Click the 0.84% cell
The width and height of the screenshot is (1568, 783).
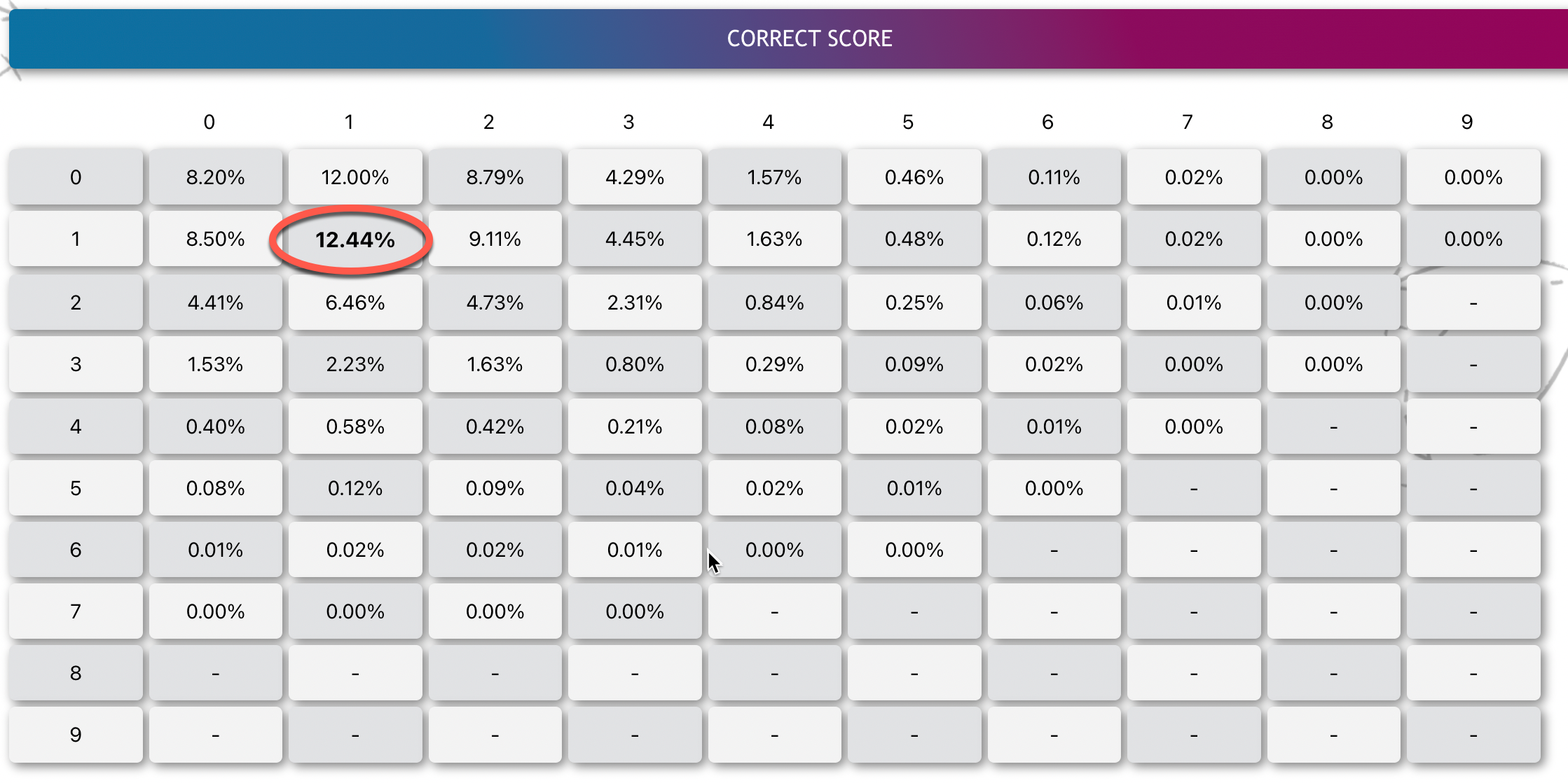[x=774, y=303]
